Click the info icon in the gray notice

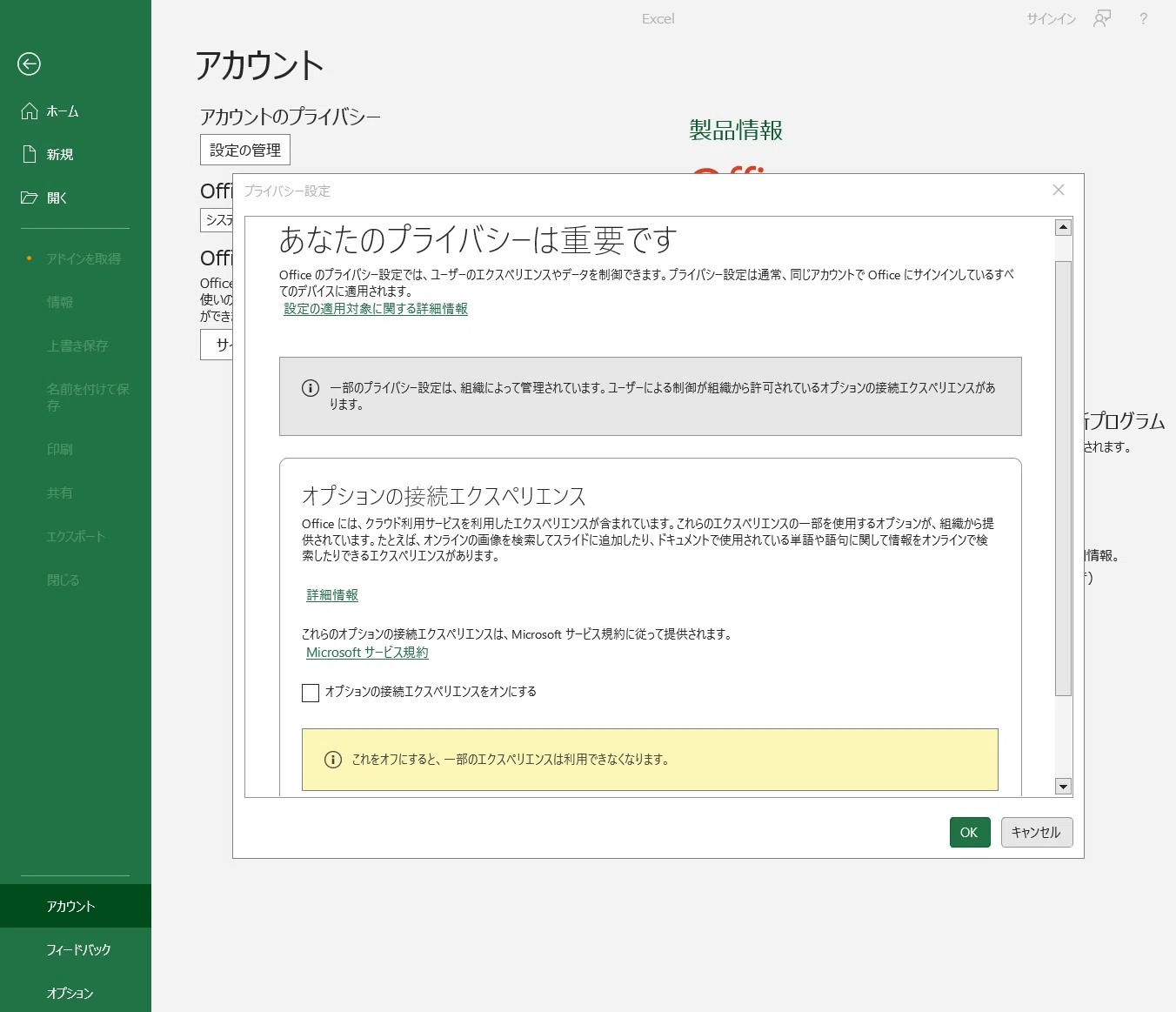(x=311, y=388)
